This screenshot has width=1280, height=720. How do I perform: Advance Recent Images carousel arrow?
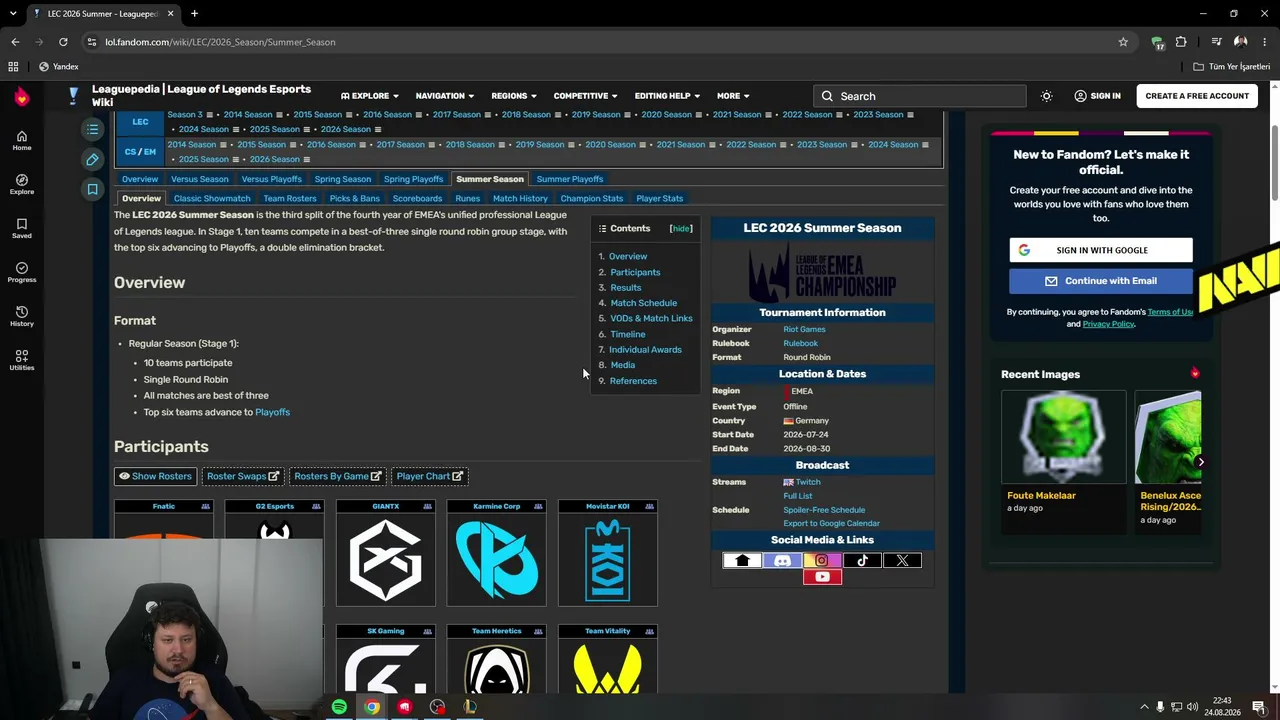pos(1200,462)
